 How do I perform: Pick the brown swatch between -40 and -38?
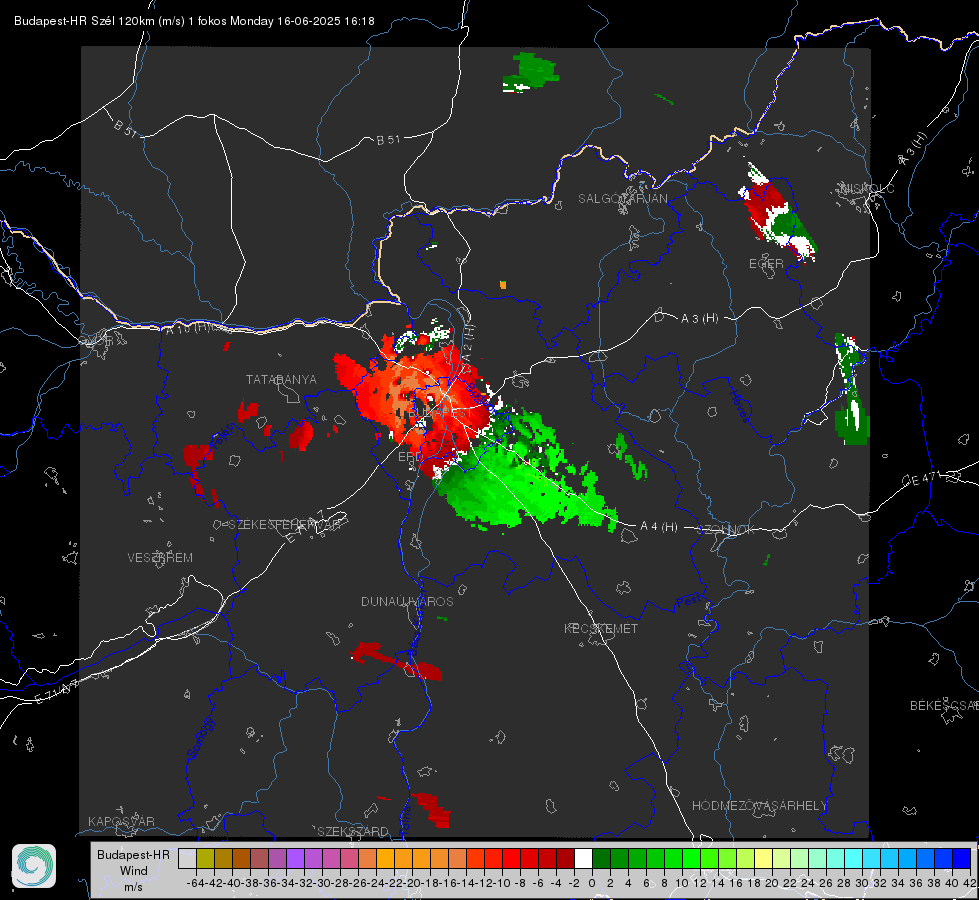[241, 858]
